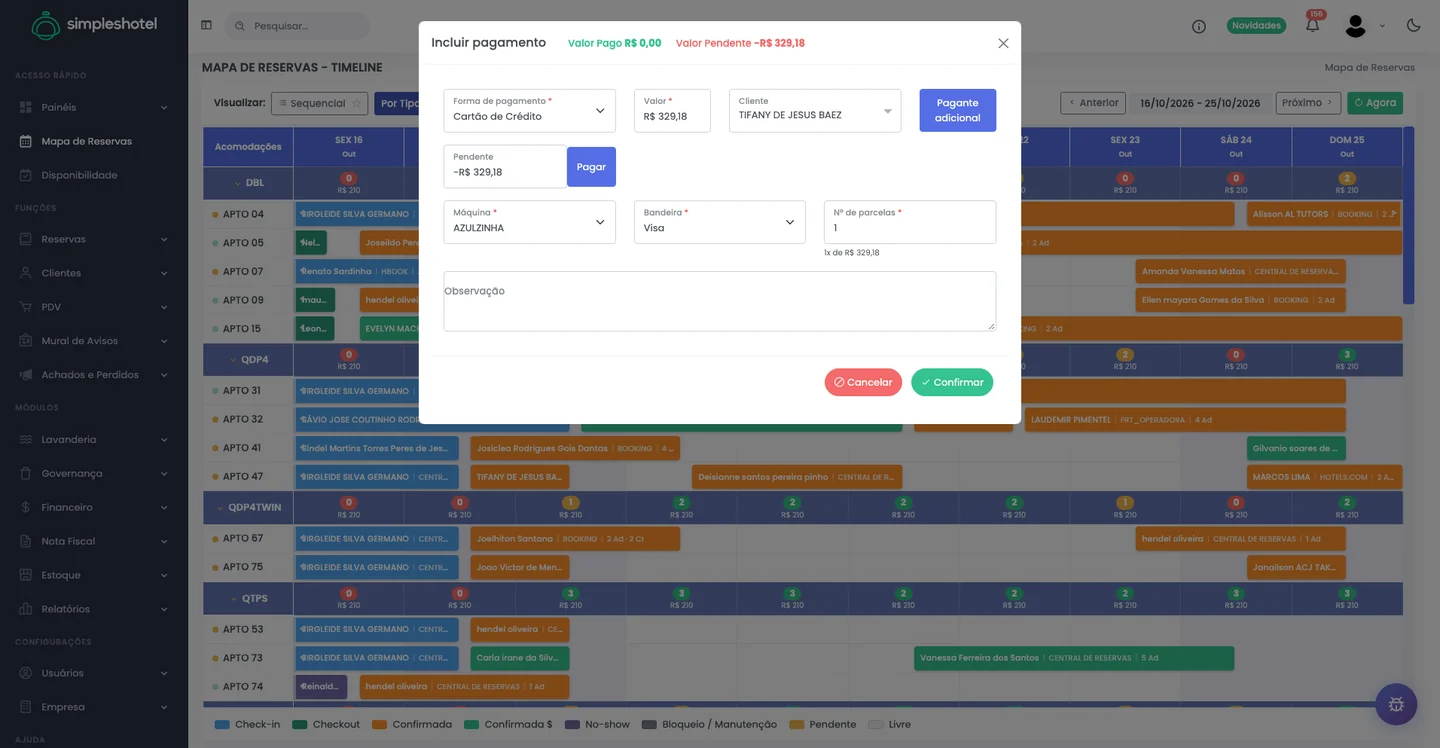Open the Relatórios menu item
The width and height of the screenshot is (1440, 748).
[x=94, y=609]
